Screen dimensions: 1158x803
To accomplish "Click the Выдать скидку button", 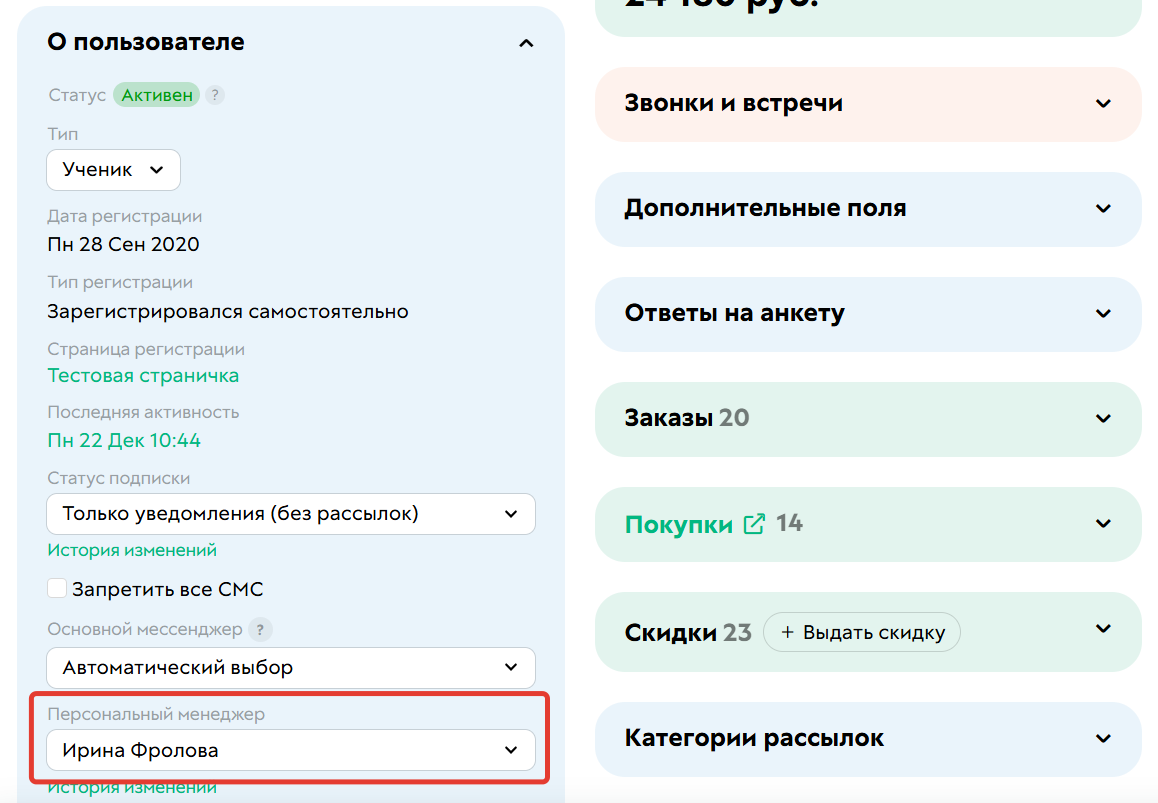I will pos(862,631).
